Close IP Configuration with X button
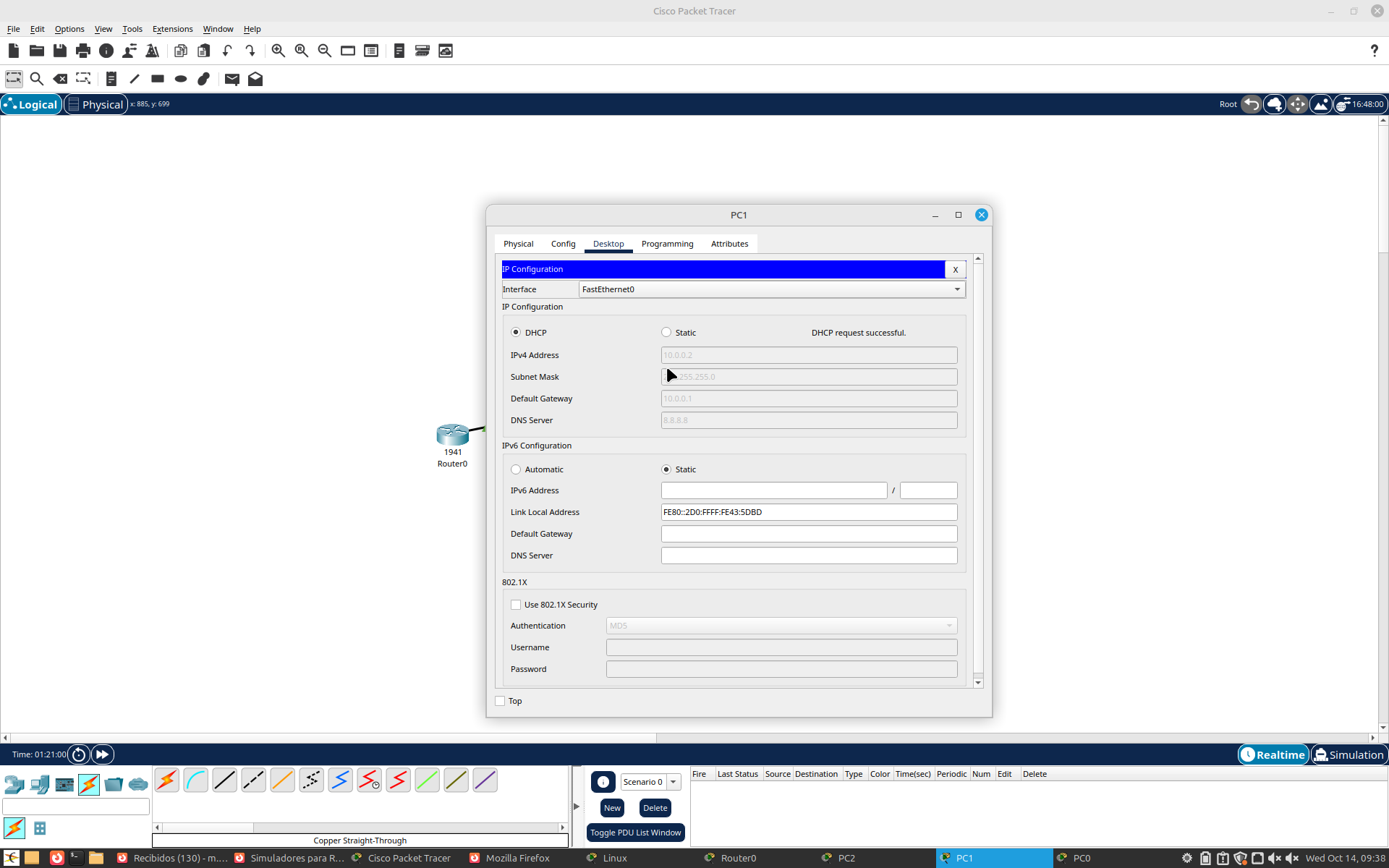This screenshot has width=1389, height=868. click(955, 269)
